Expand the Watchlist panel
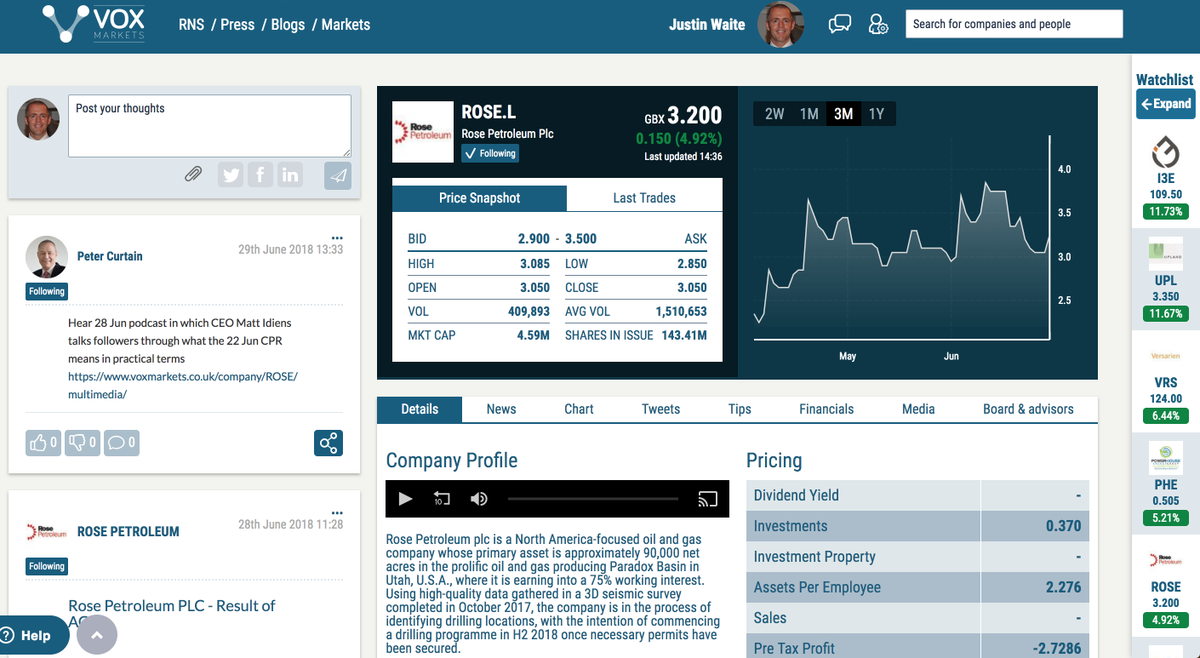Viewport: 1200px width, 658px height. (1165, 103)
